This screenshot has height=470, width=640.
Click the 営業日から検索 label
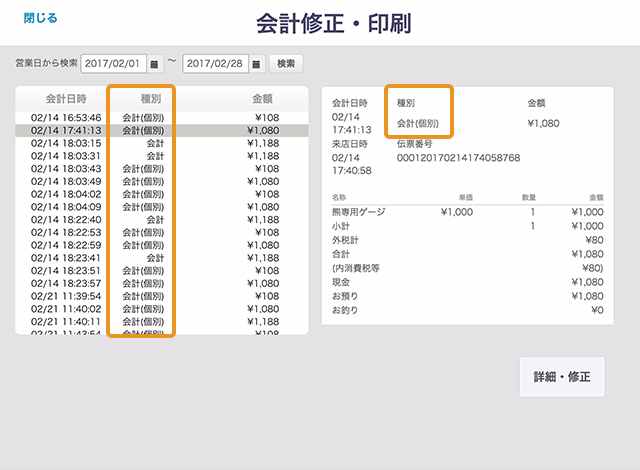tap(46, 63)
